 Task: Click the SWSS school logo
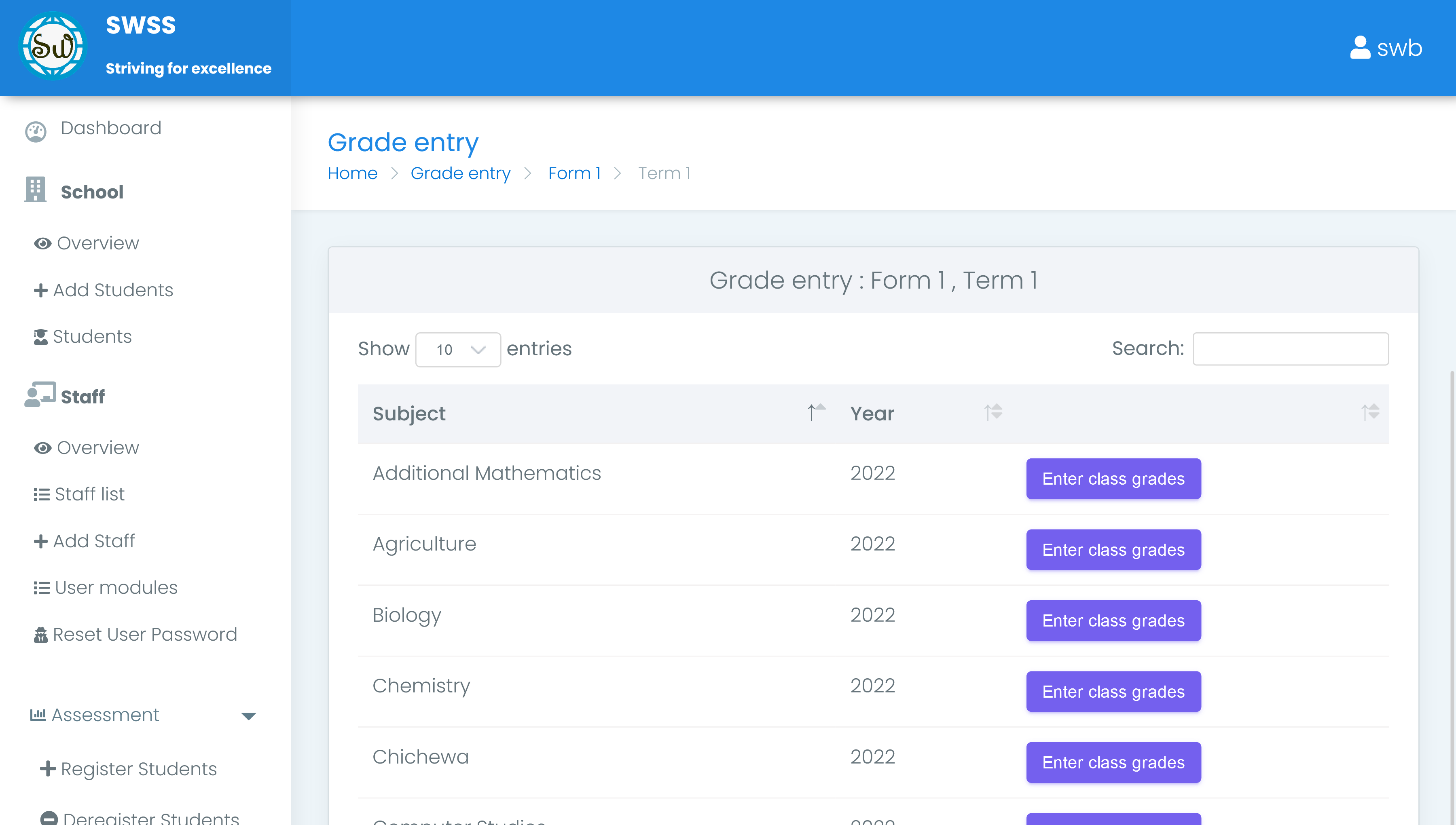pos(53,46)
